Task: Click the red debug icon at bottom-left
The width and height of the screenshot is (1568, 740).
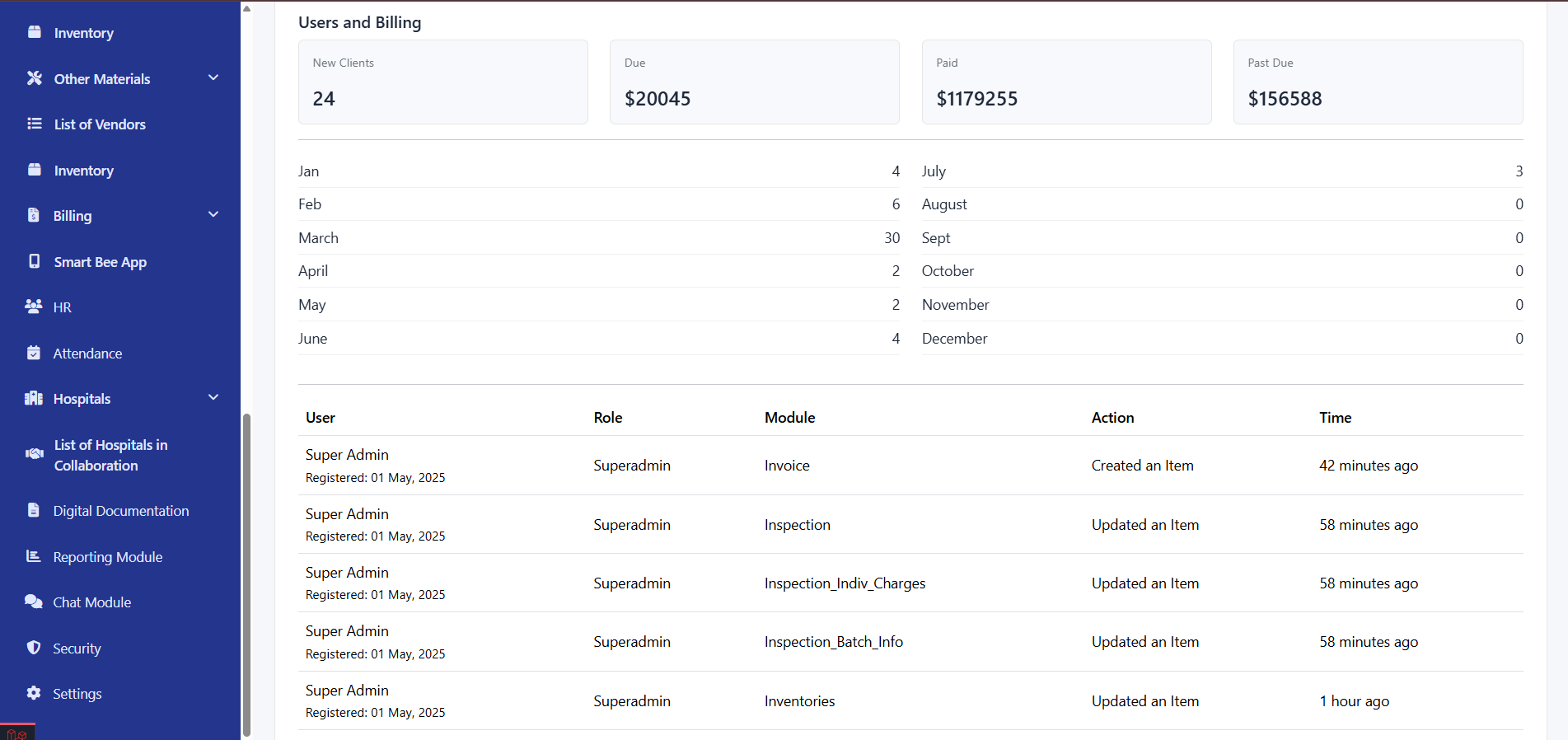Action: pos(16,733)
